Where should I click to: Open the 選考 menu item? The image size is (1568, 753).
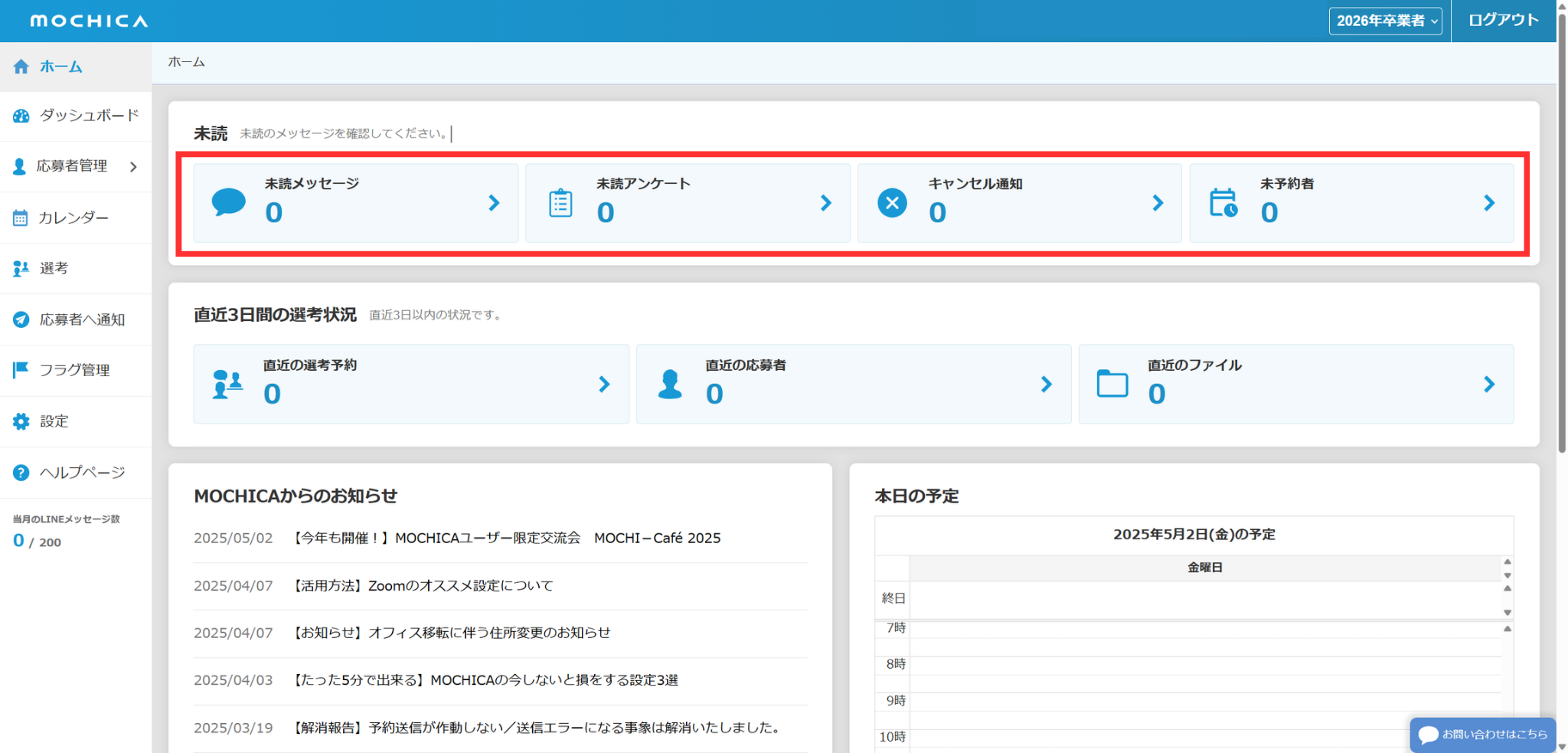[54, 268]
